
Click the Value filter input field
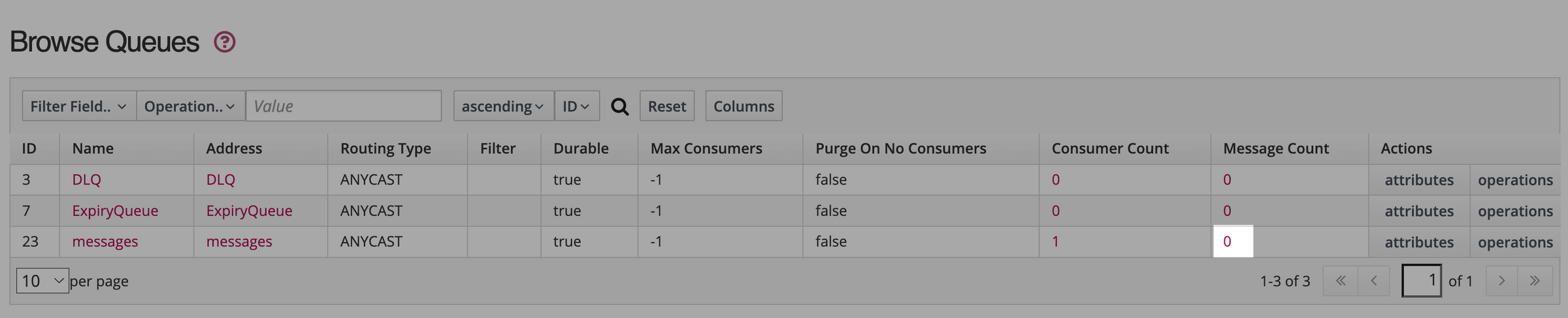344,106
